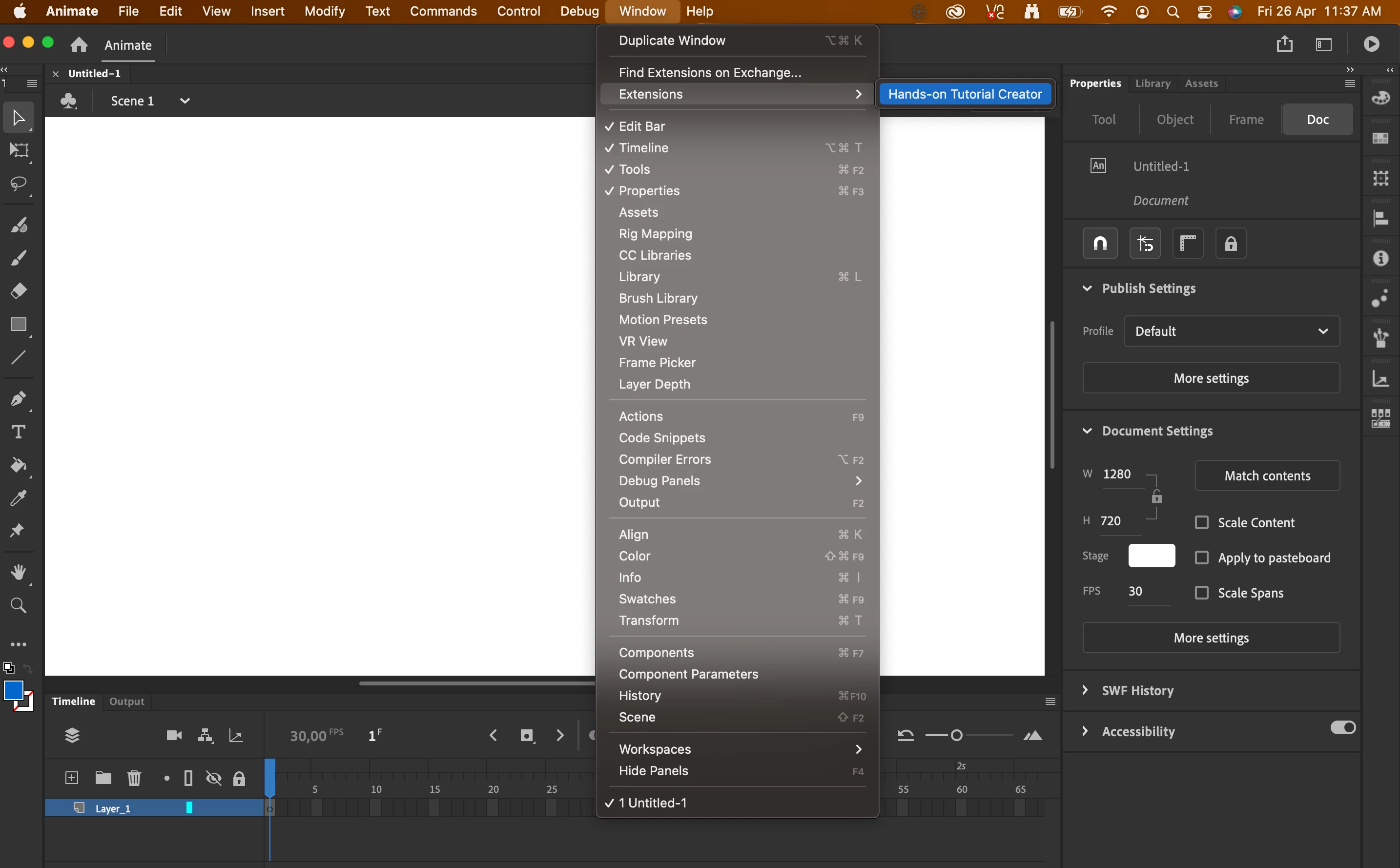
Task: Switch to the Library panel tab
Action: pyautogui.click(x=1152, y=83)
